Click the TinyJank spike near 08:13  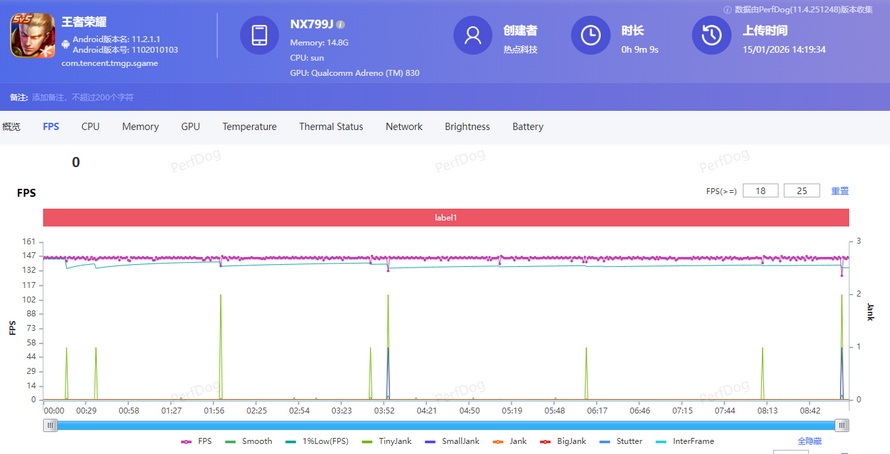click(762, 373)
